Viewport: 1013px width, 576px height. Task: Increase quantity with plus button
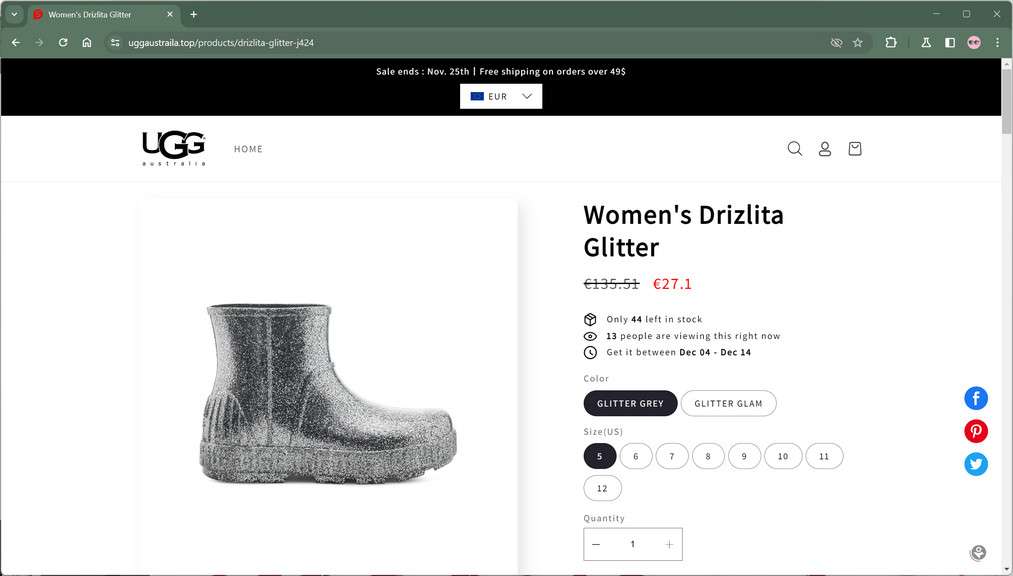click(x=669, y=544)
